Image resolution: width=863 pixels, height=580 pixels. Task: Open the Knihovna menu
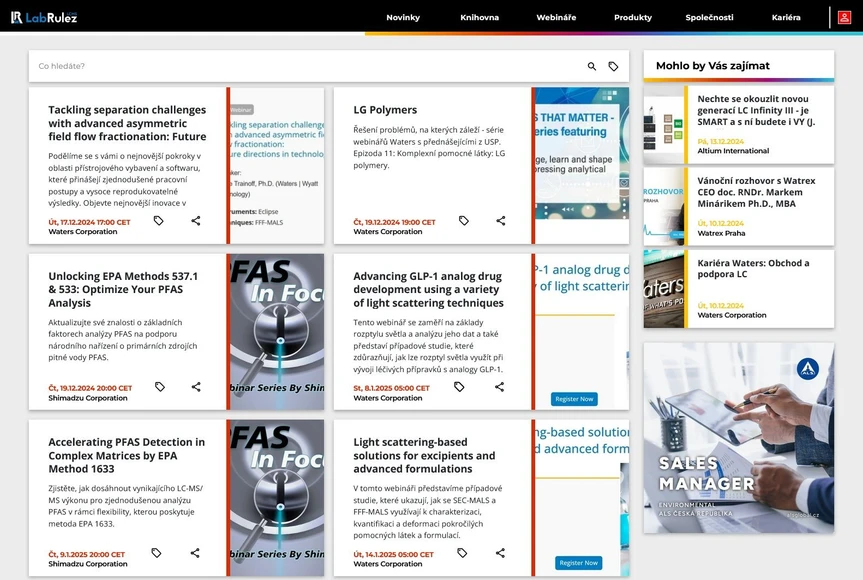coord(479,18)
